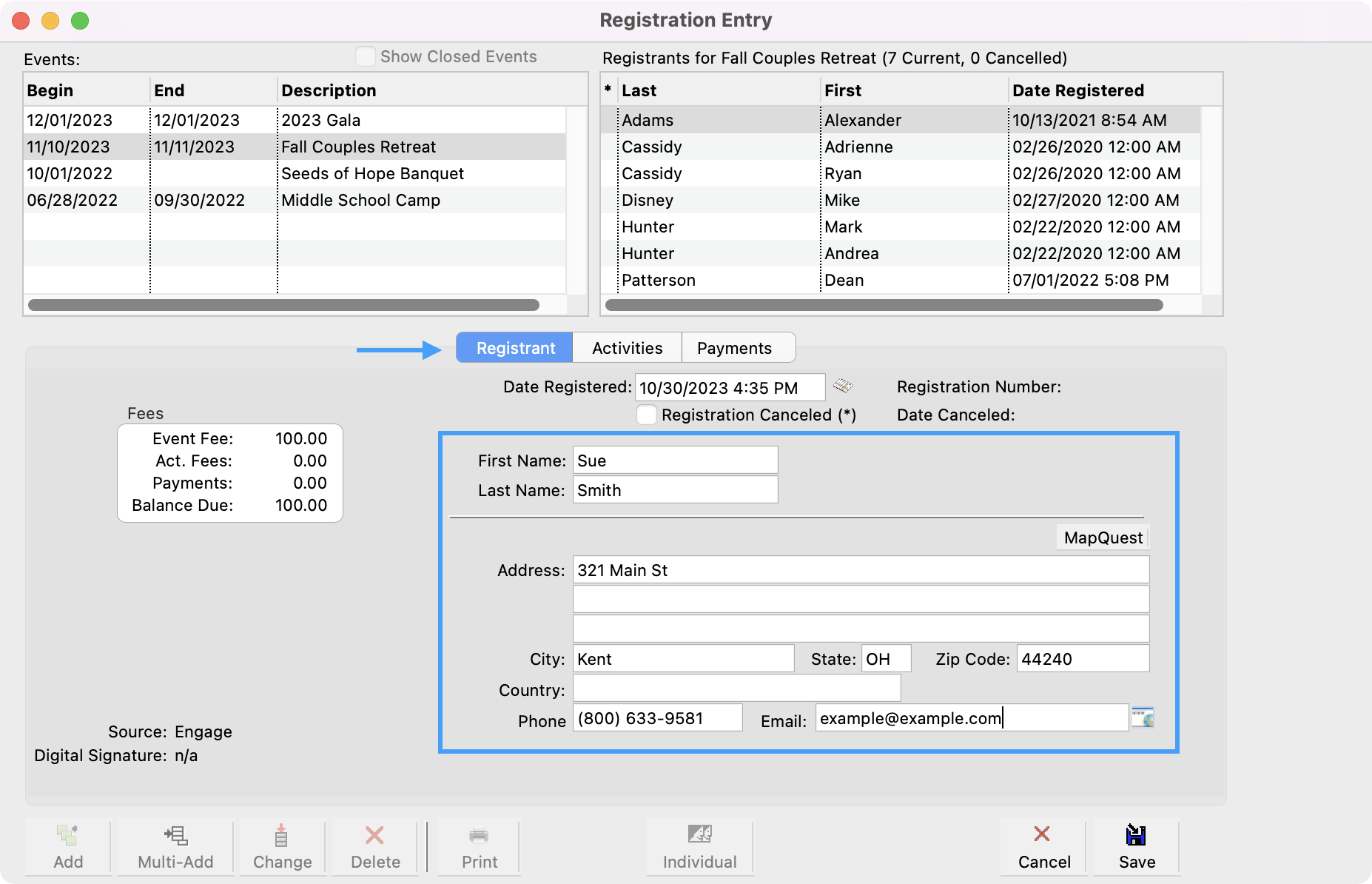Click the Change toolbar icon

pos(281,835)
